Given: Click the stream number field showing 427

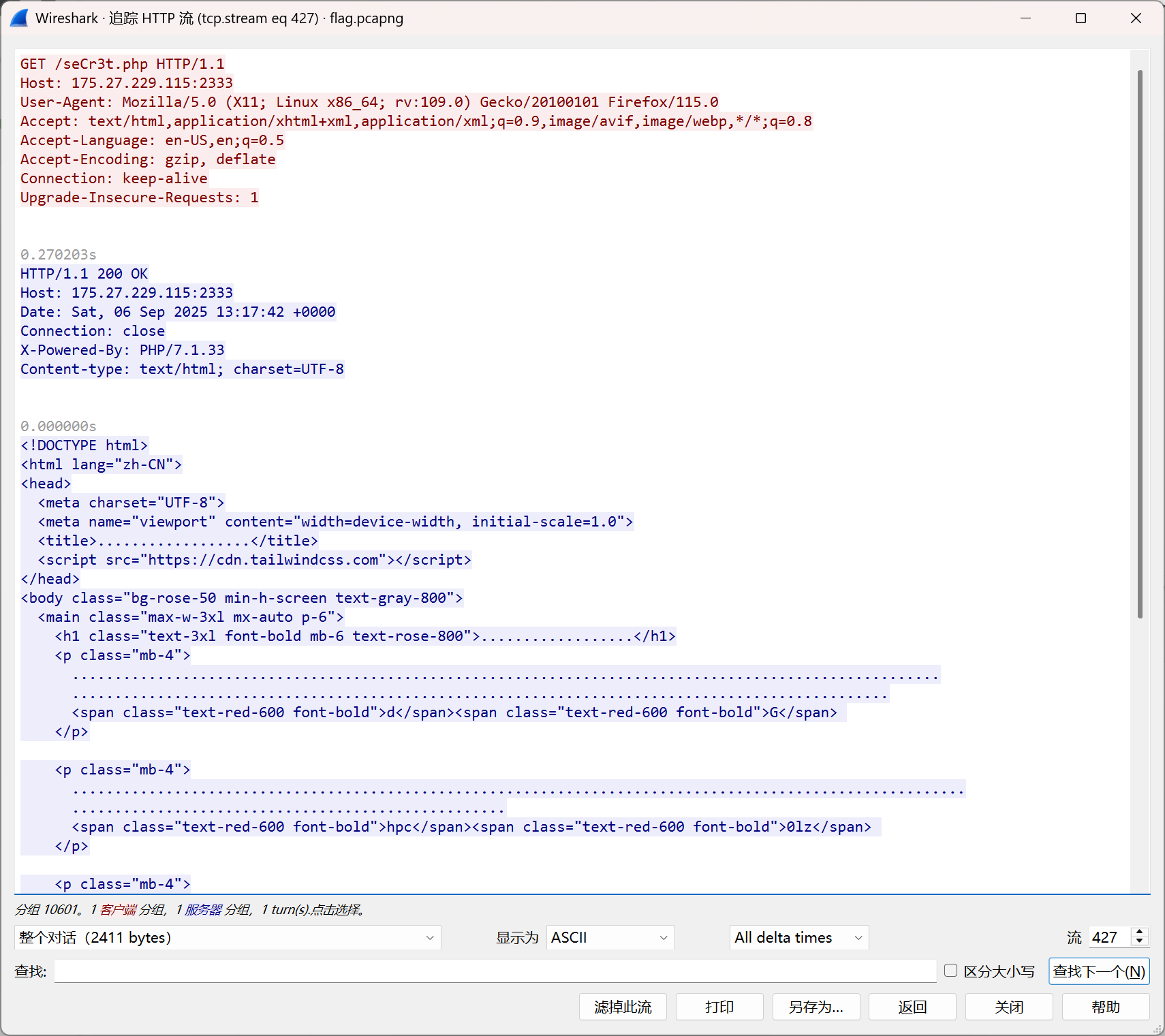Looking at the screenshot, I should pyautogui.click(x=1110, y=937).
